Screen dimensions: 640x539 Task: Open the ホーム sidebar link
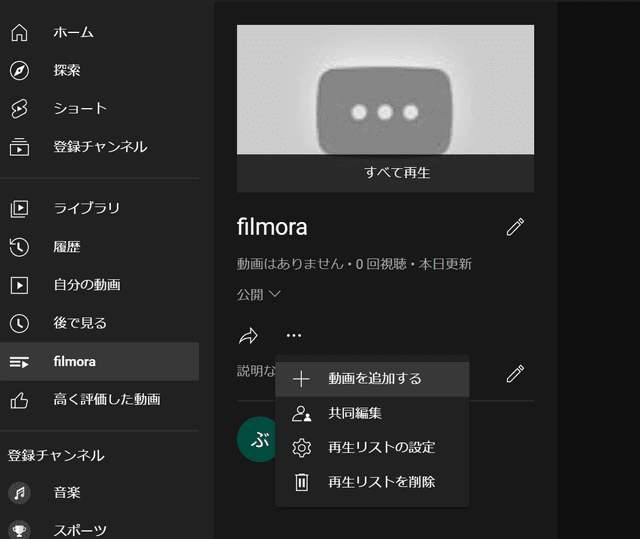click(100, 32)
